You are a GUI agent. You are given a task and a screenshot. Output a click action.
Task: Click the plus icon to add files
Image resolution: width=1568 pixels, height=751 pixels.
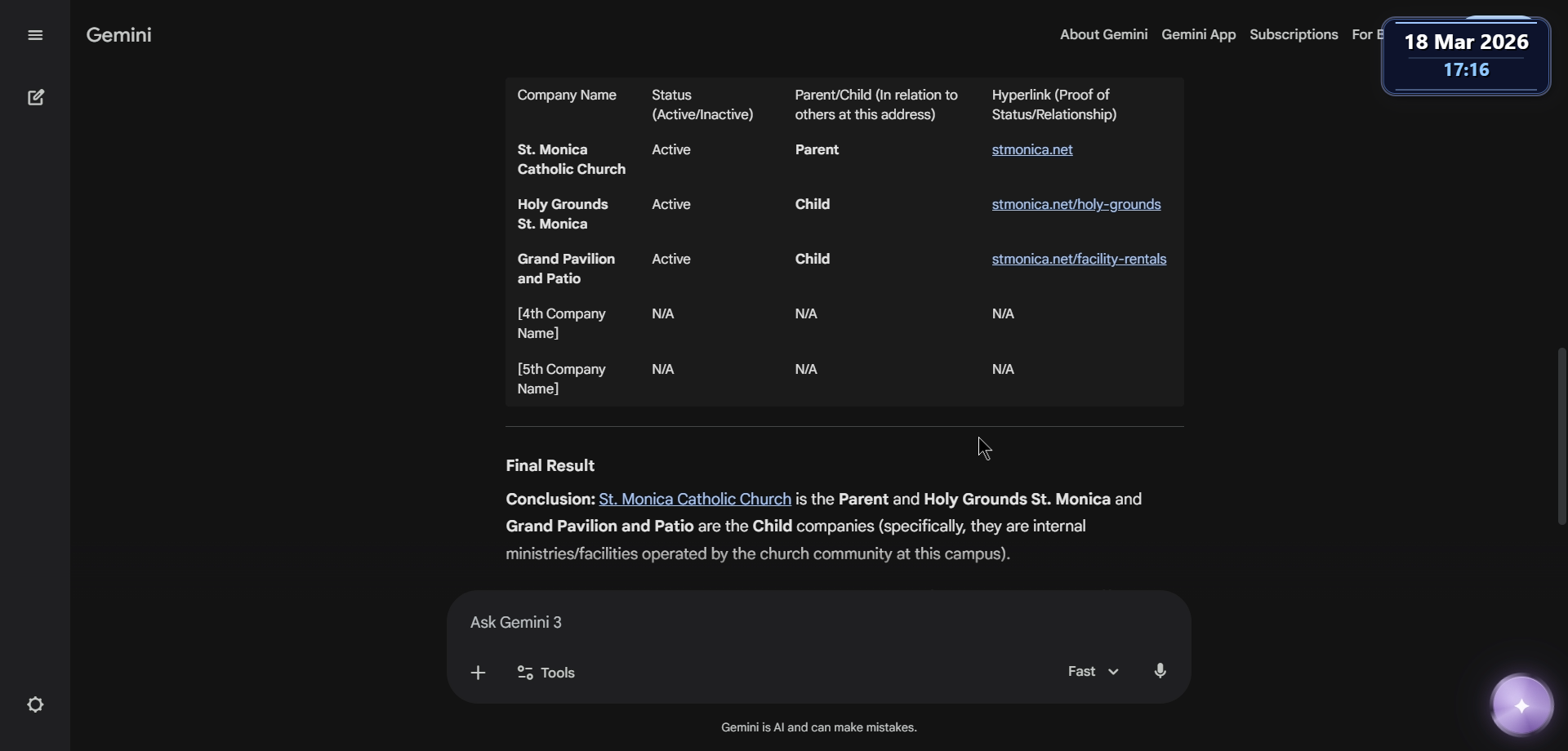[479, 673]
